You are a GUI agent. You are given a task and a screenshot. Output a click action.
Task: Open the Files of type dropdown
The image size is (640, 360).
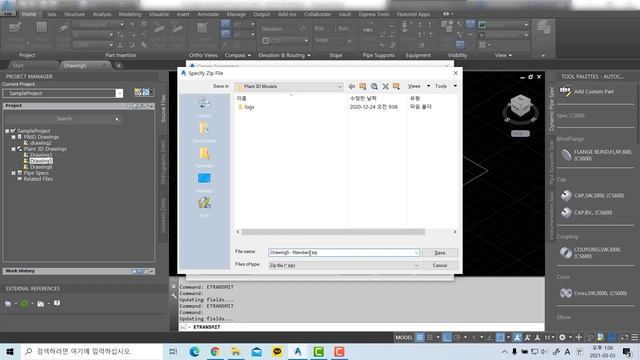(344, 265)
